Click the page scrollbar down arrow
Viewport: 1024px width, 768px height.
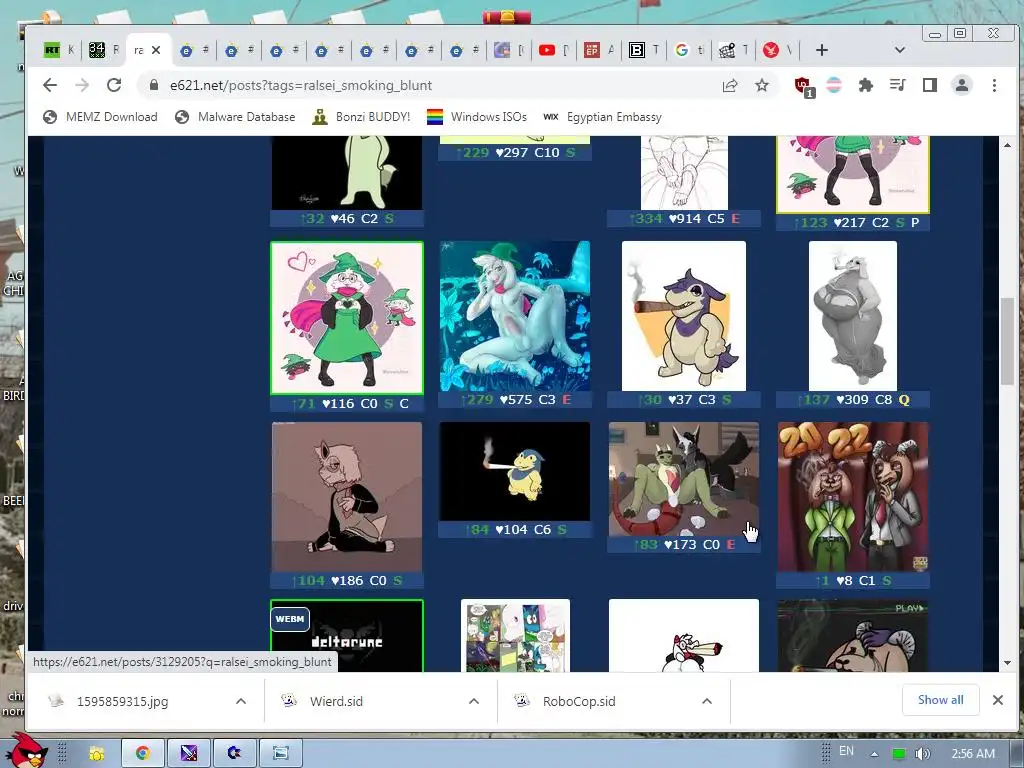tap(1007, 663)
